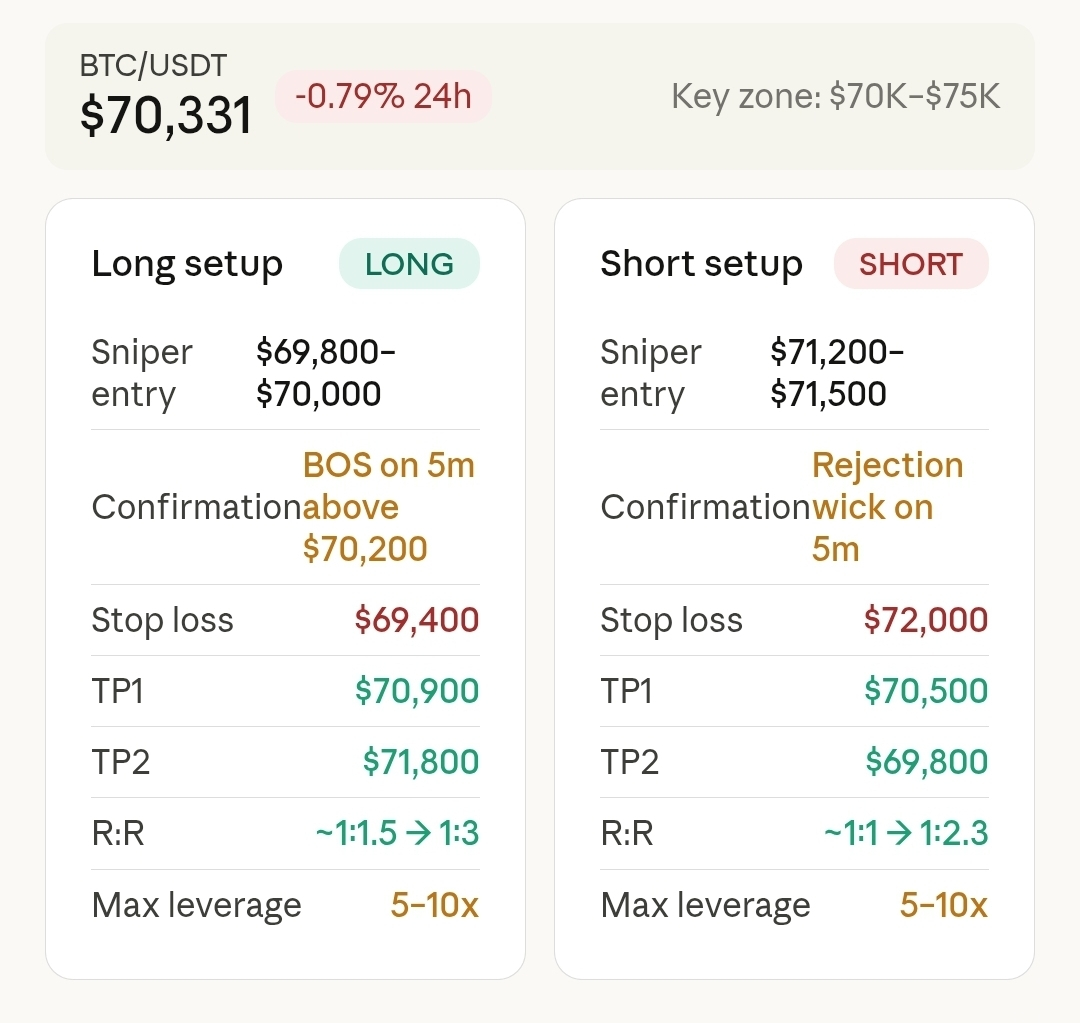Image resolution: width=1080 pixels, height=1023 pixels.
Task: Click the long stop loss $69,400
Action: point(417,620)
